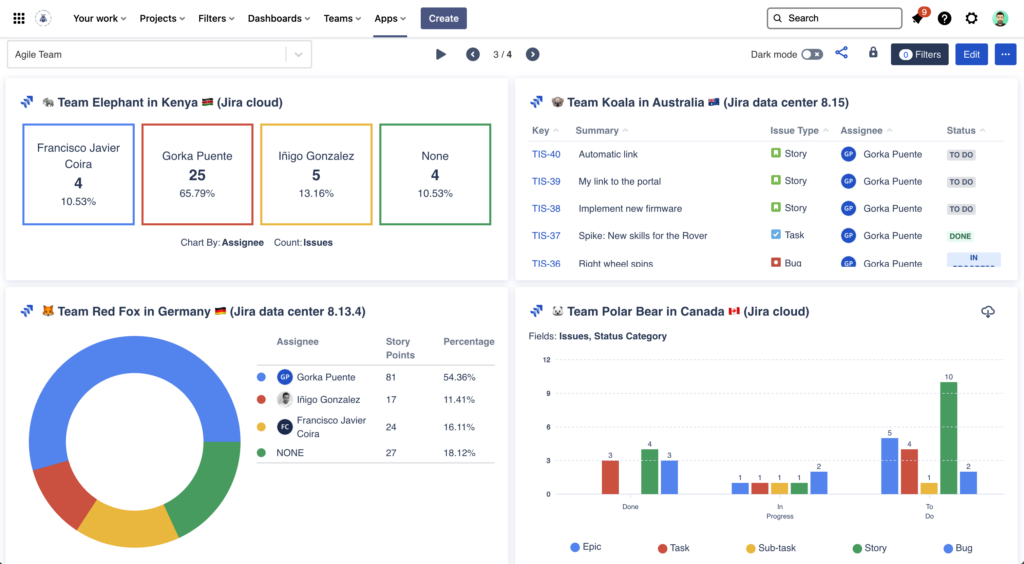Click Story type icon in TIS-38 row
Image resolution: width=1024 pixels, height=564 pixels.
click(x=776, y=208)
